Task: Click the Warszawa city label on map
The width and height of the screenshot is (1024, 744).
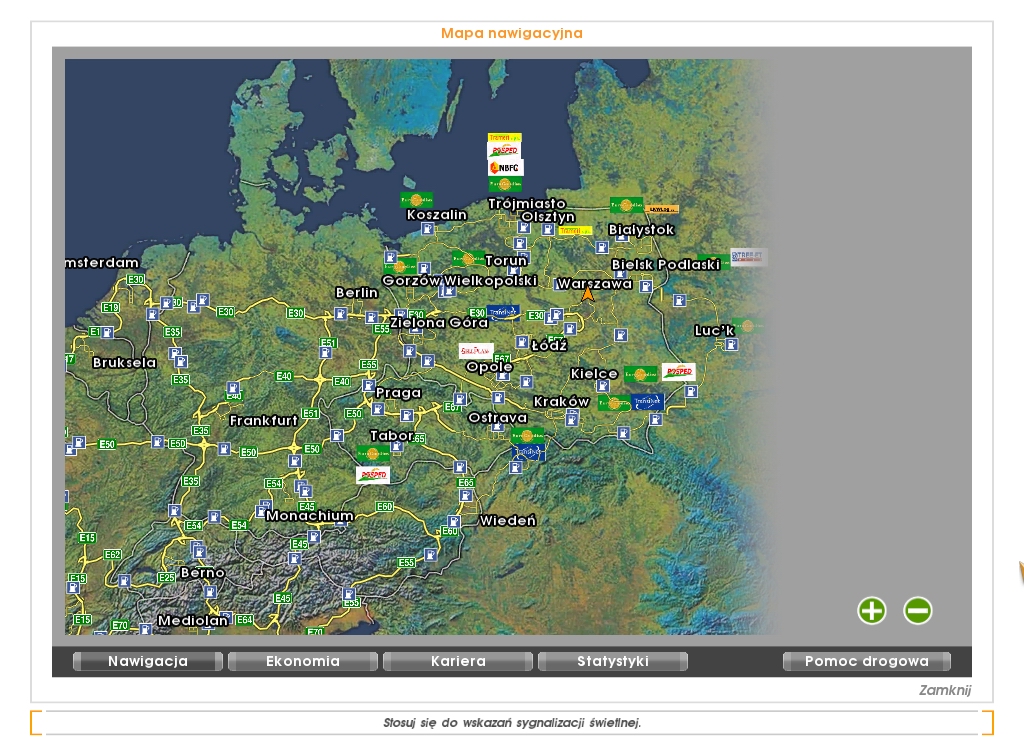Action: click(x=594, y=283)
